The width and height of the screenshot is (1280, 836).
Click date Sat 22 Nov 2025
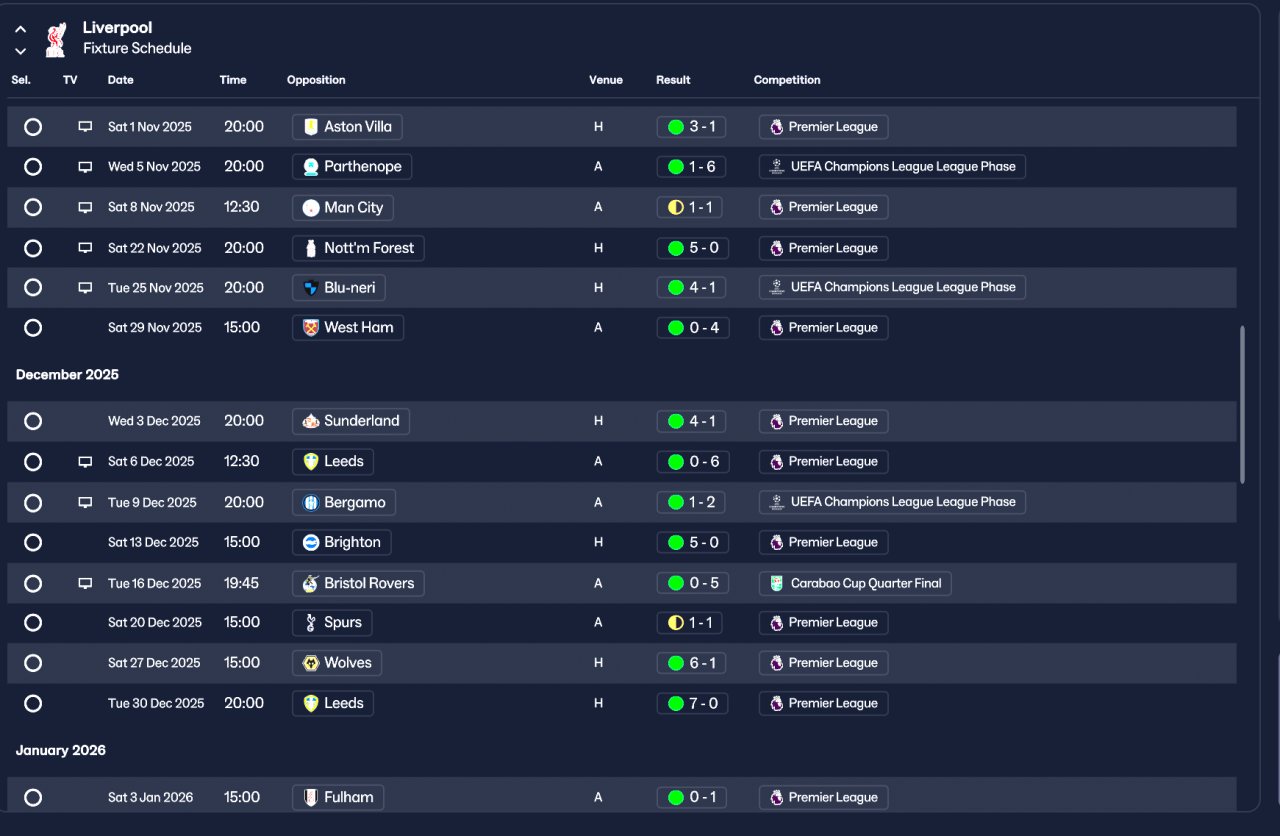(155, 248)
